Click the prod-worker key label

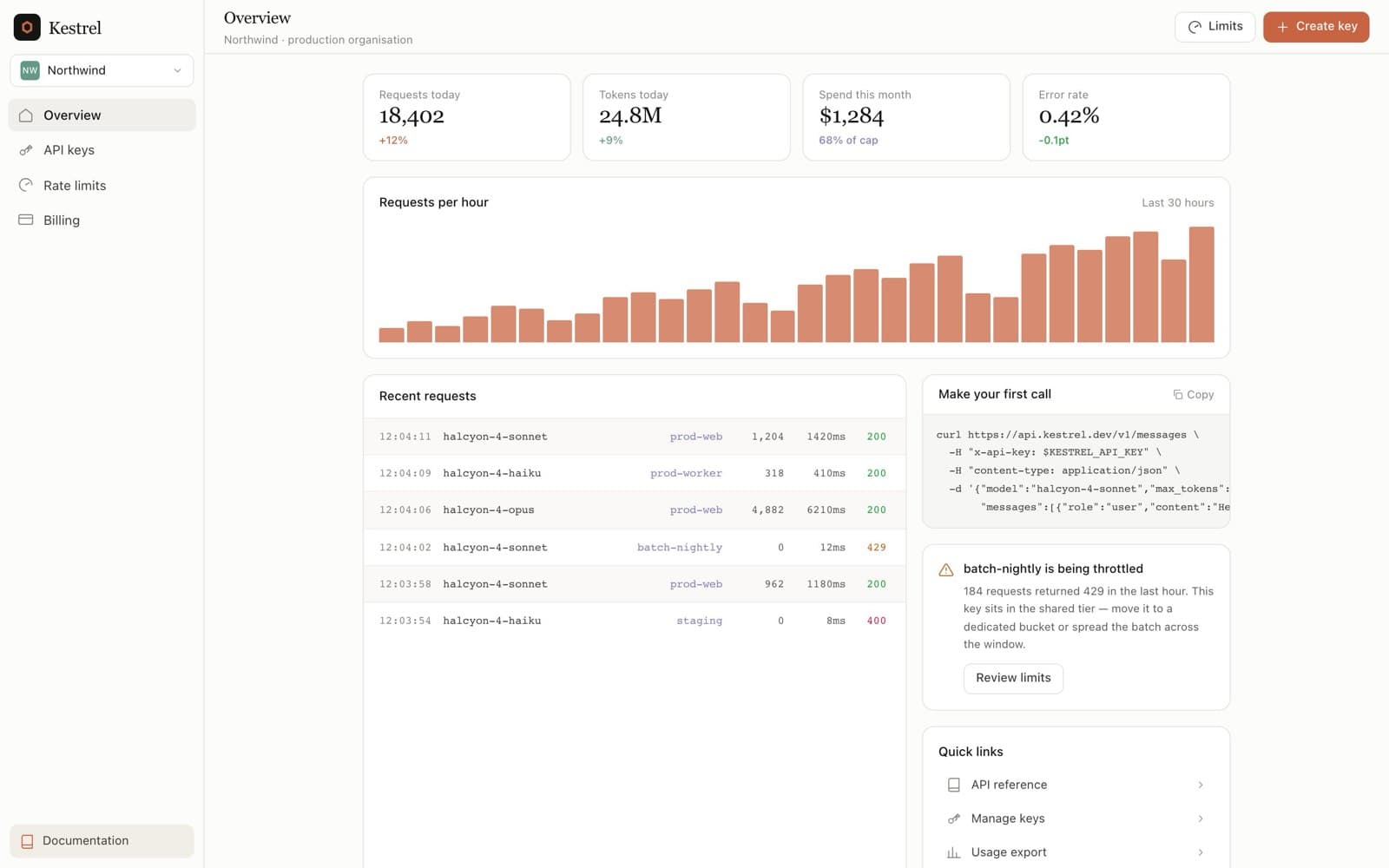(686, 473)
